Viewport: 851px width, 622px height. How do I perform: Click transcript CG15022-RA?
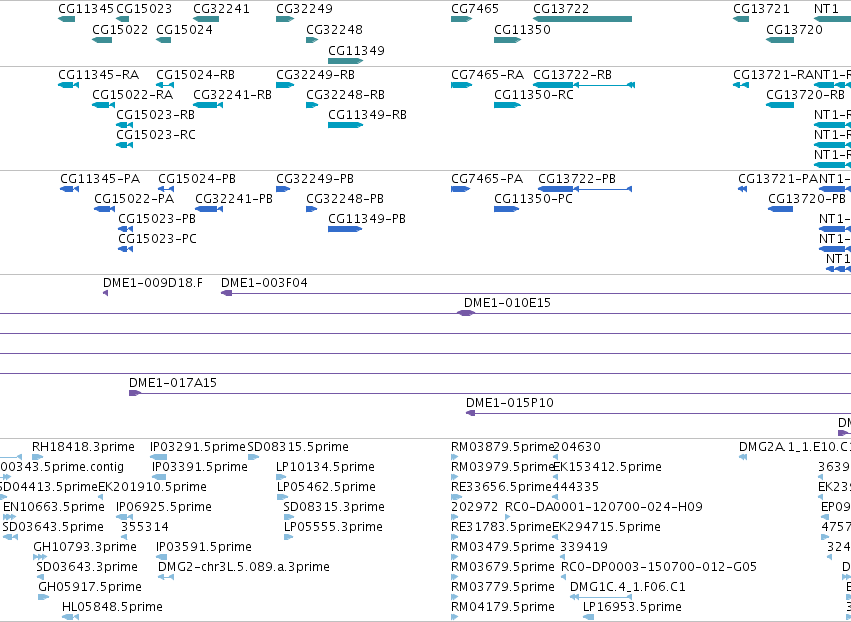point(132,95)
